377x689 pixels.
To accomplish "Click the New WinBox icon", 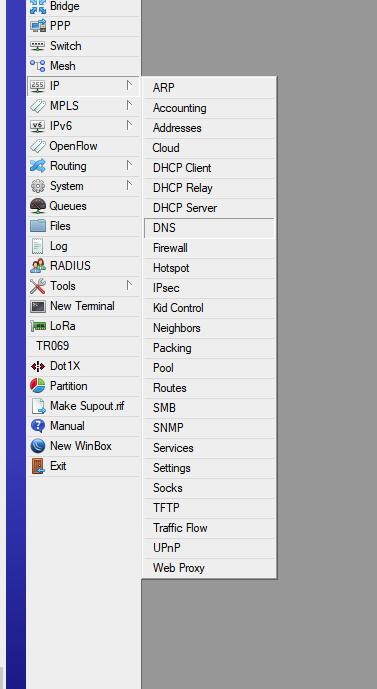I will pyautogui.click(x=38, y=446).
